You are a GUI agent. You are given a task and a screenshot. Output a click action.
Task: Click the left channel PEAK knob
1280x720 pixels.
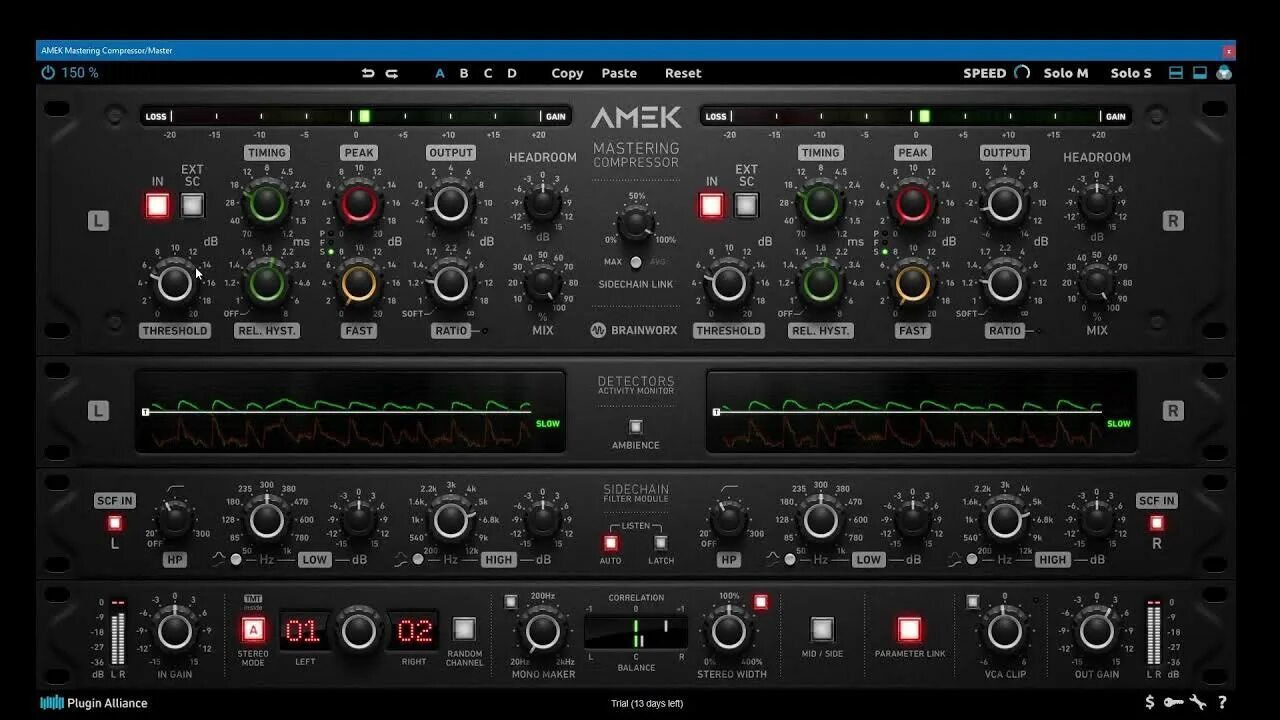point(359,204)
